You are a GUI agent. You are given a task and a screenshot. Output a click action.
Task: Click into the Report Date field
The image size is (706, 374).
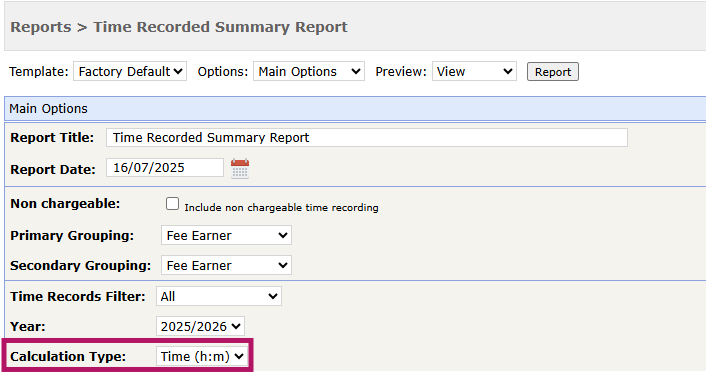click(165, 168)
